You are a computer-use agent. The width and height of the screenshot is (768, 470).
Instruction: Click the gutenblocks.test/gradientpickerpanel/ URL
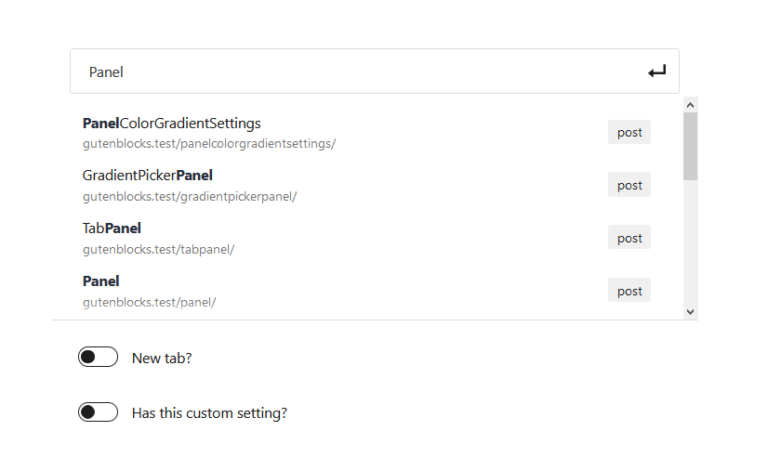coord(190,197)
